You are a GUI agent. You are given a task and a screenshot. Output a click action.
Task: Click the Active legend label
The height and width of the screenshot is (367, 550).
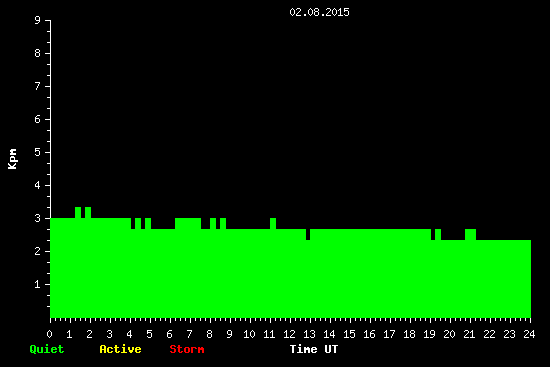(x=120, y=349)
